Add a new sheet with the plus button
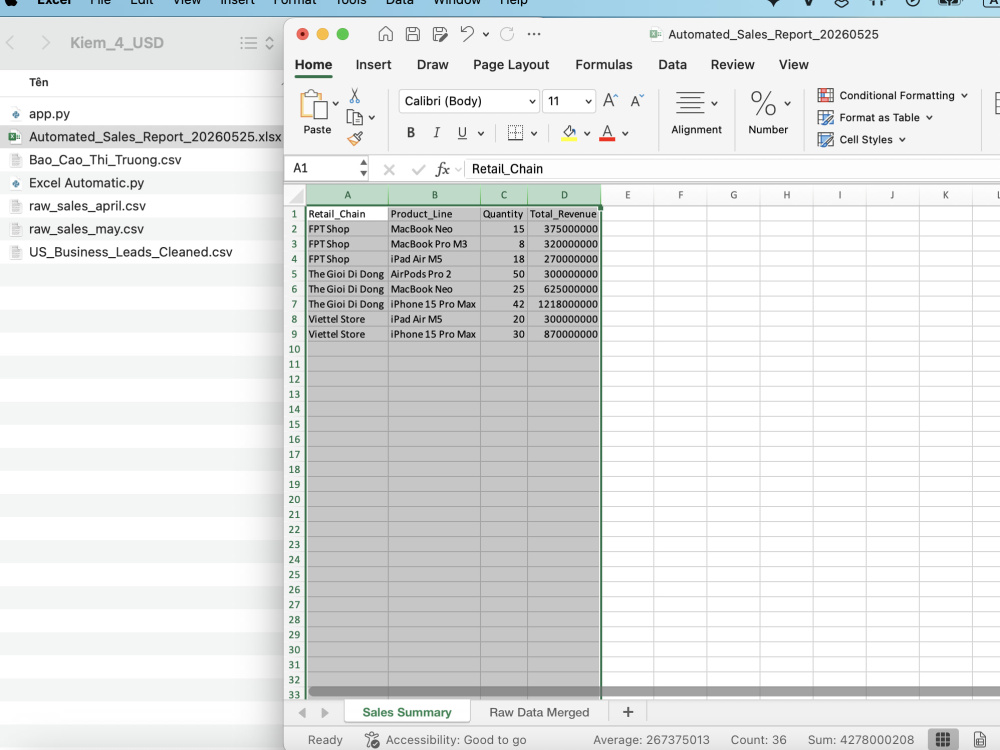The image size is (1000, 750). coord(628,712)
